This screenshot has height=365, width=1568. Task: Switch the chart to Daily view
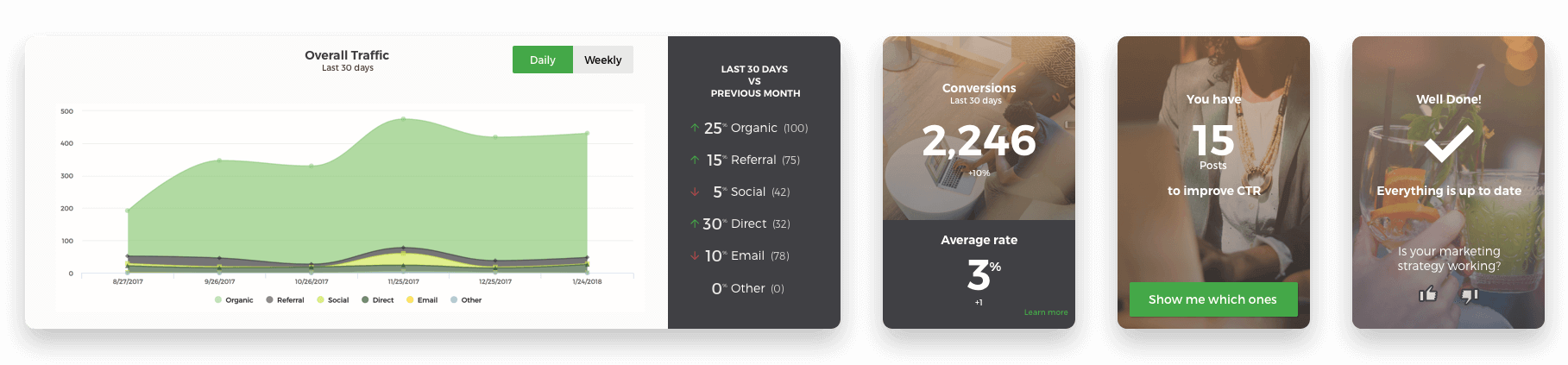pos(542,60)
